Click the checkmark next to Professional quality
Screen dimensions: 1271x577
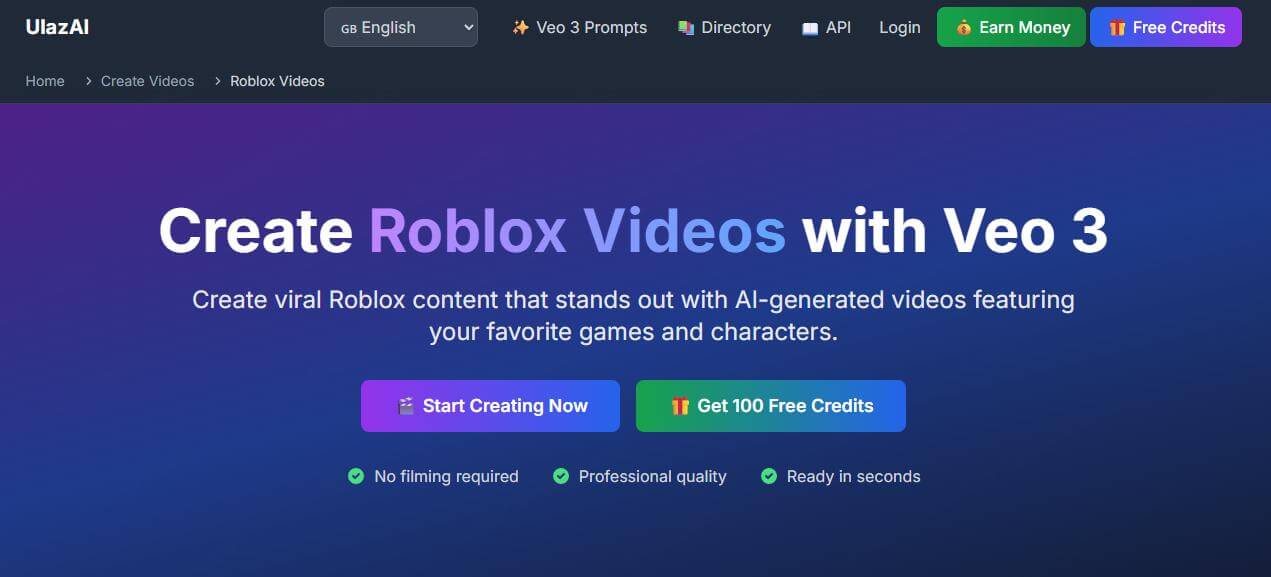[561, 476]
